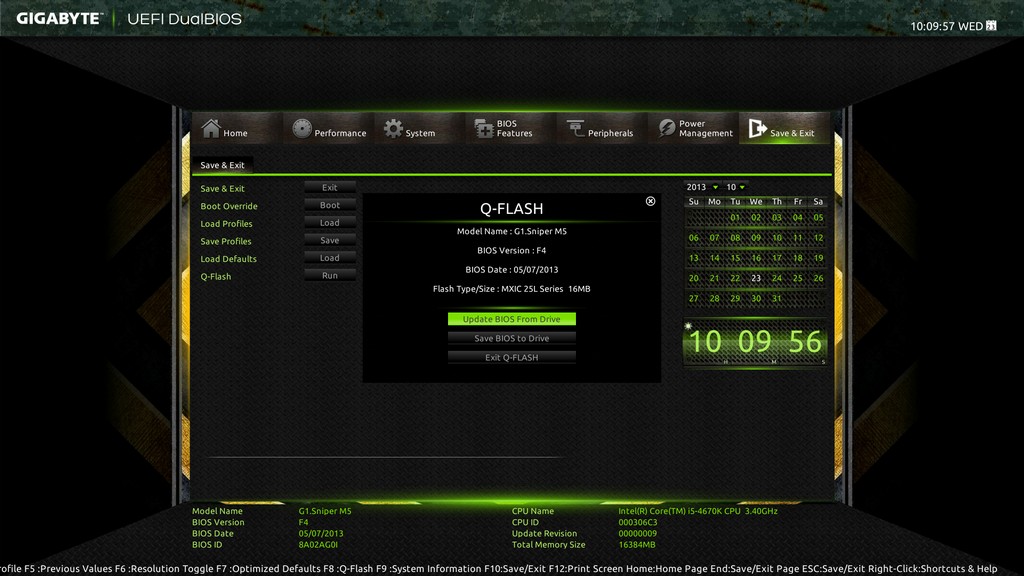Click the top-right time 10:09:57 WED
The height and width of the screenshot is (576, 1024).
pos(946,26)
